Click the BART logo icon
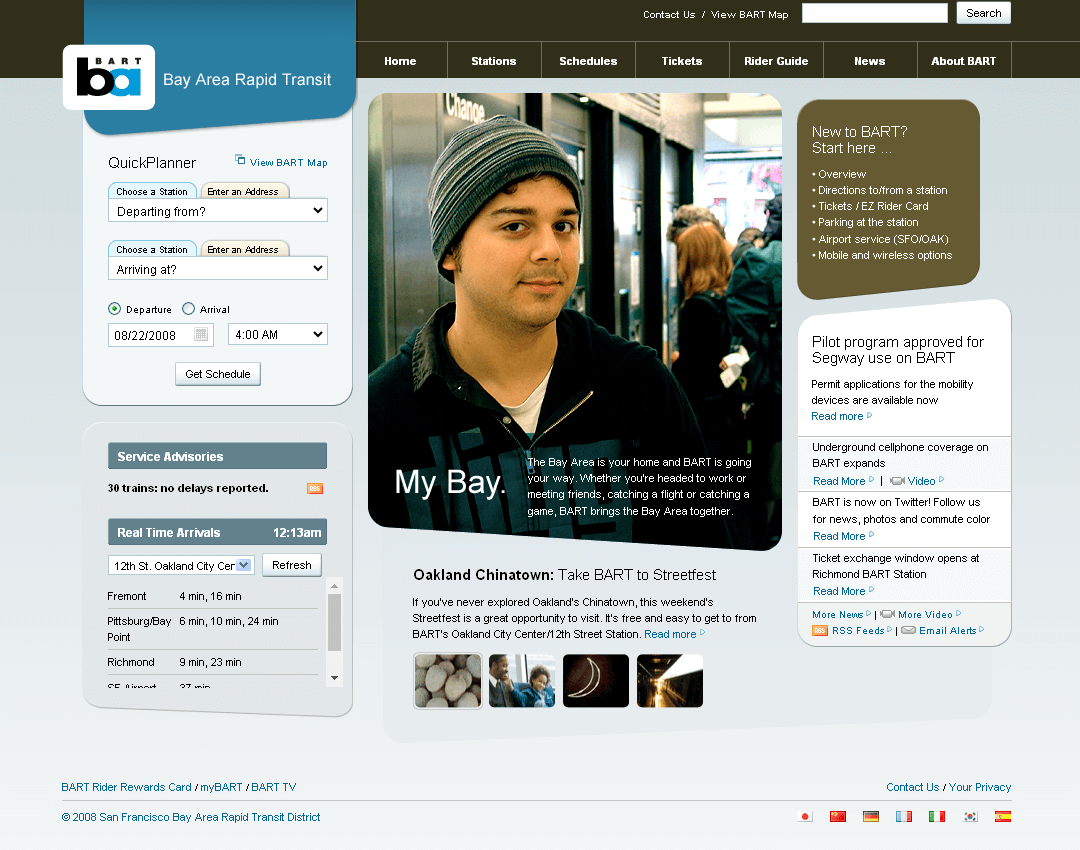The image size is (1080, 850). pyautogui.click(x=109, y=77)
